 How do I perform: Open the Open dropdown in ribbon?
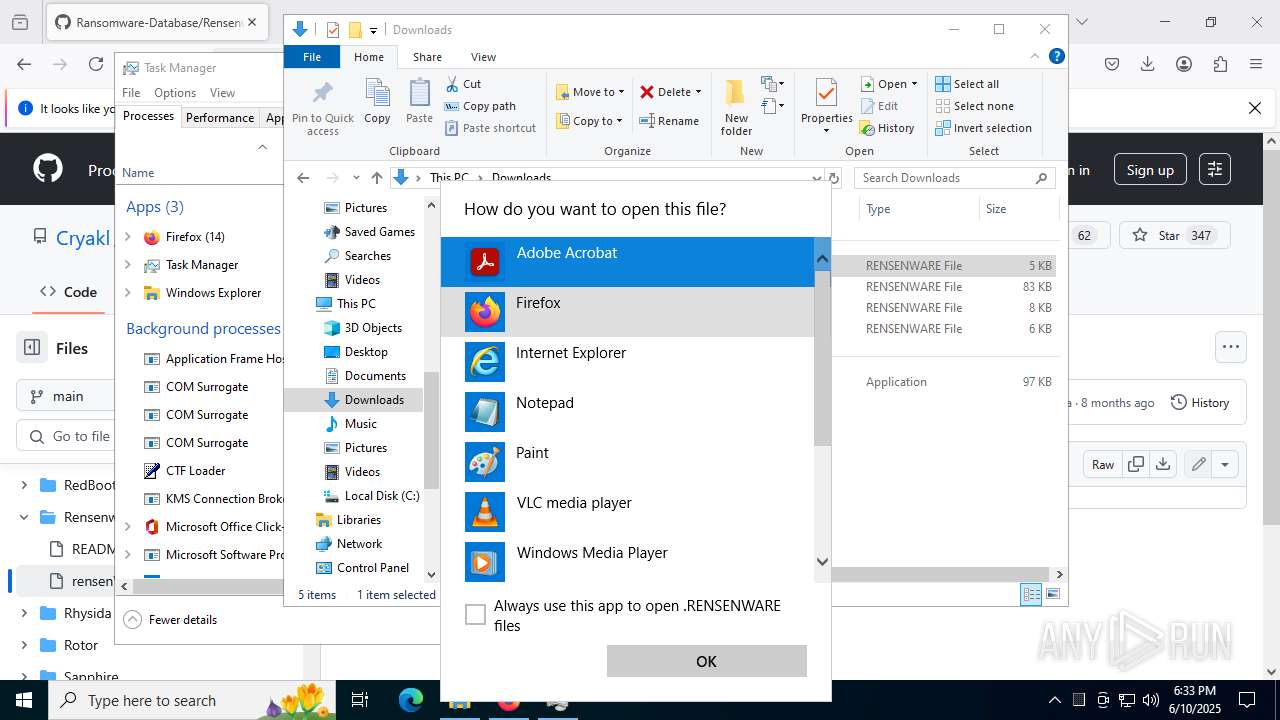(x=889, y=84)
